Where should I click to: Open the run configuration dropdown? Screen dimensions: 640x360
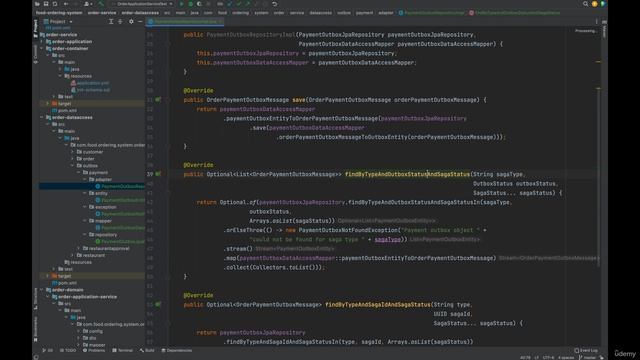point(142,4)
